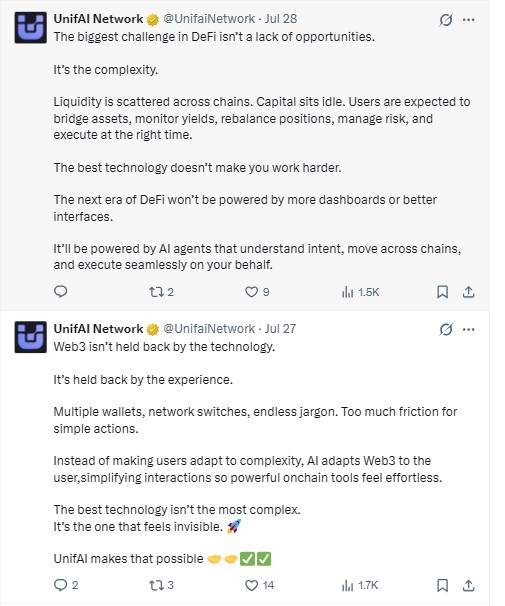Share the Jul 28 DeFi post
Viewport: 505px width, 606px height.
(x=468, y=292)
